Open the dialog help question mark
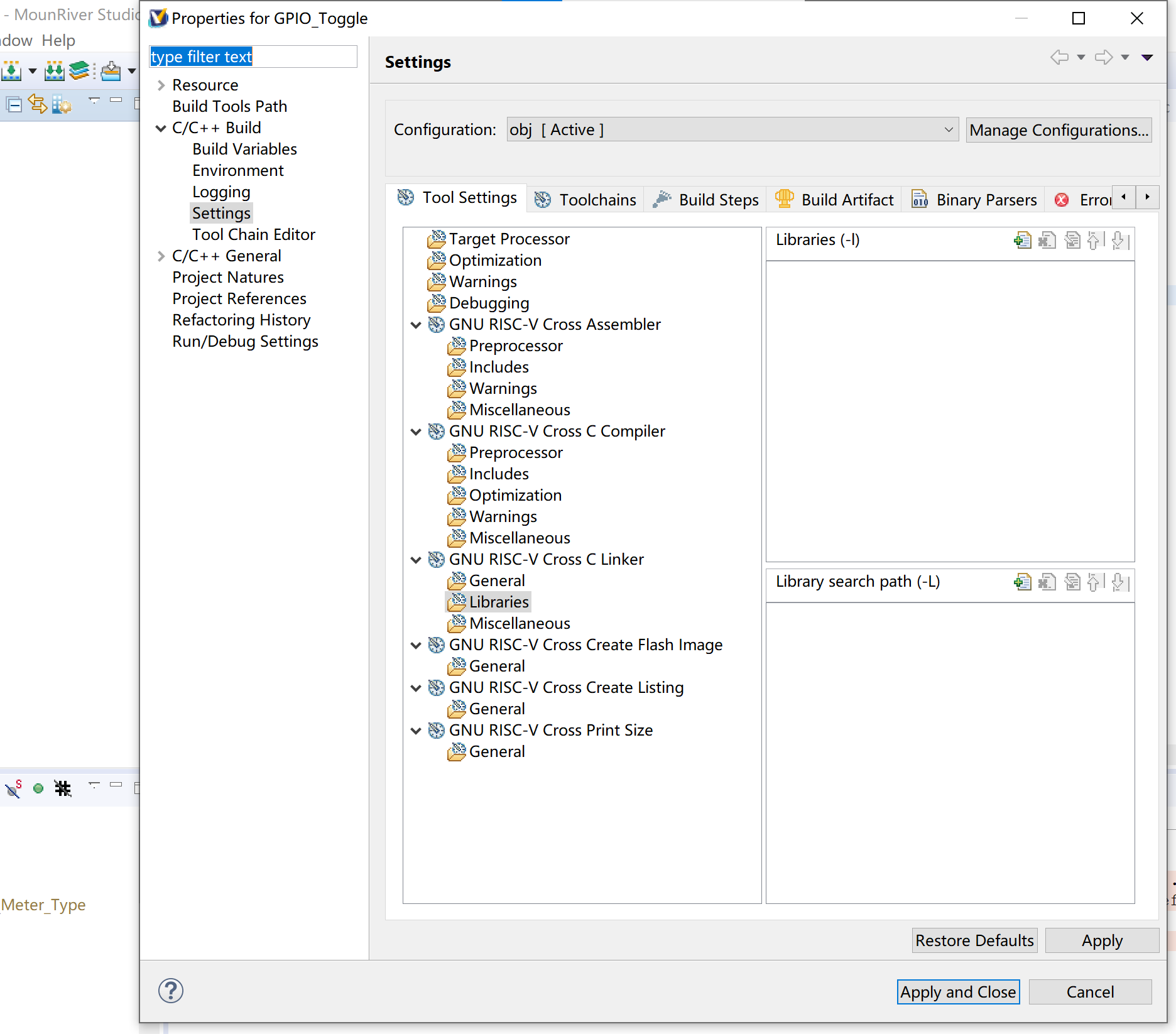 [x=171, y=991]
